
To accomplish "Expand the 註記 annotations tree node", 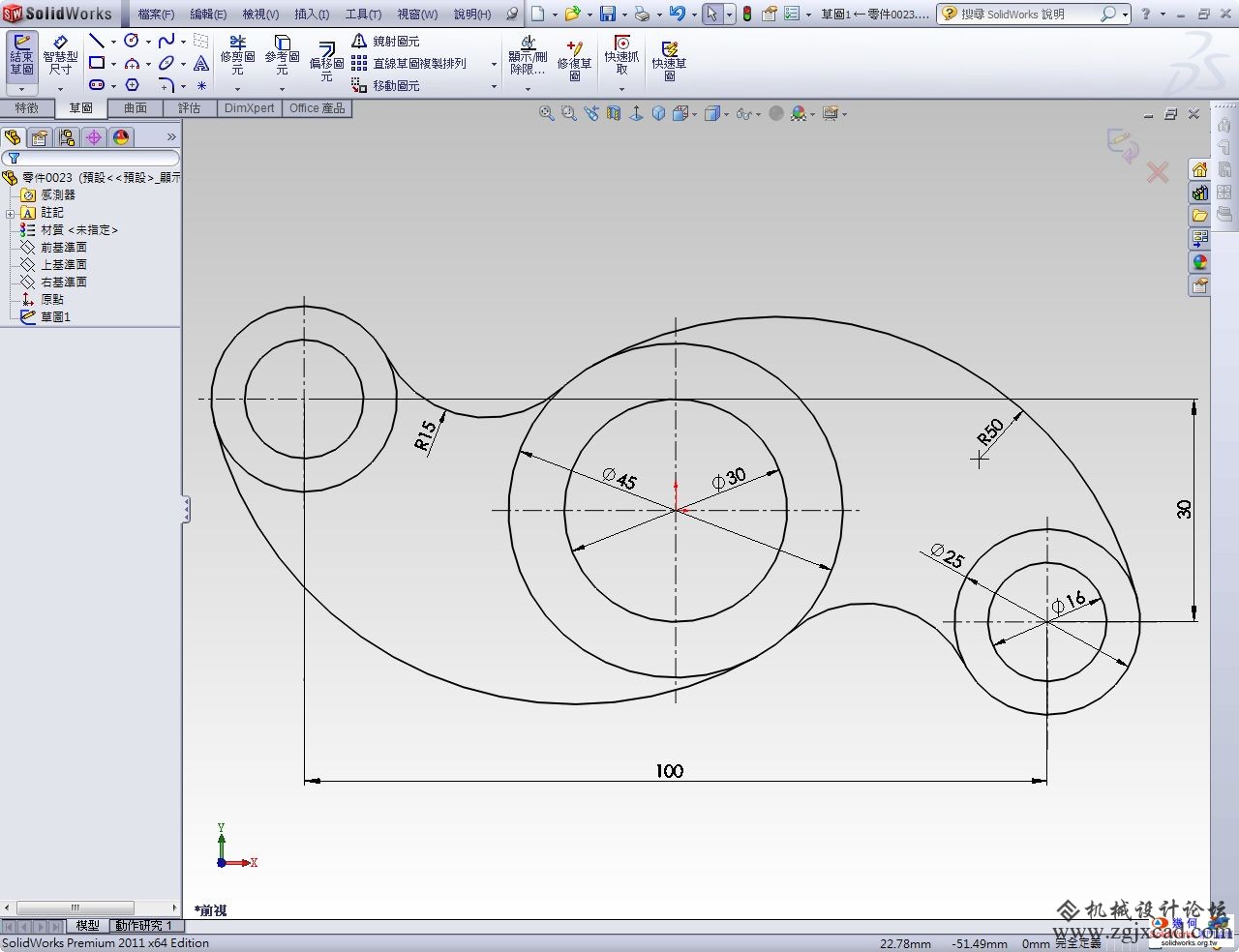I will 10,213.
